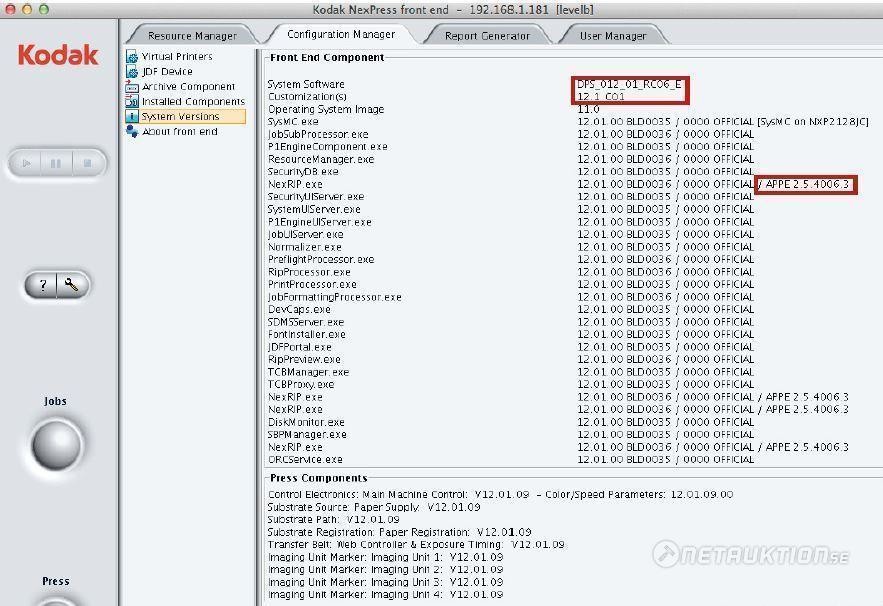Click the TCBManager.exe row
883x606 pixels.
[x=511, y=372]
